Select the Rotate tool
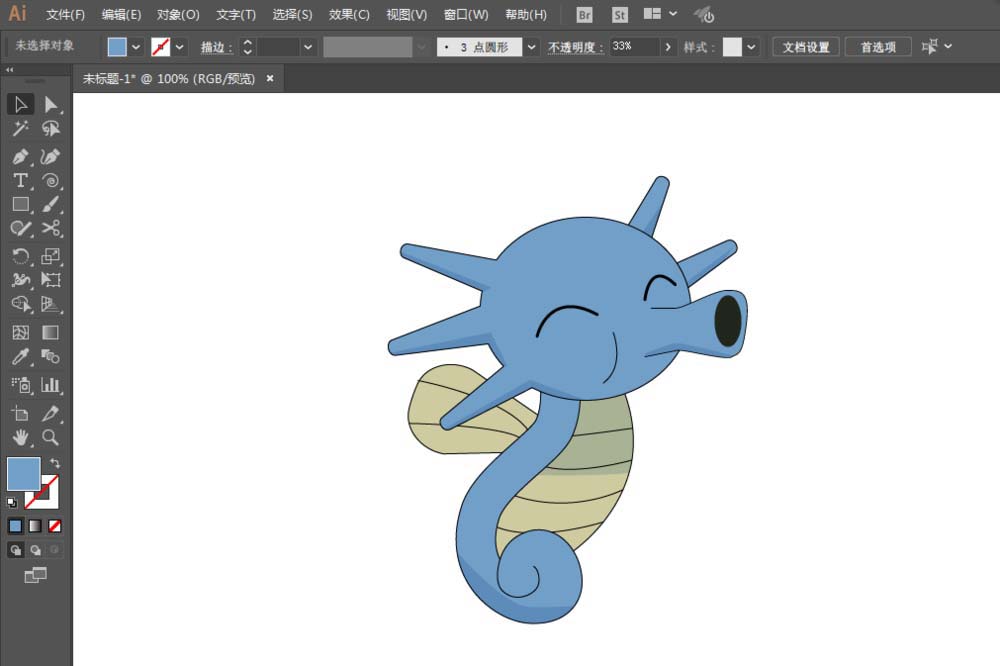The image size is (1000, 666). pyautogui.click(x=20, y=256)
